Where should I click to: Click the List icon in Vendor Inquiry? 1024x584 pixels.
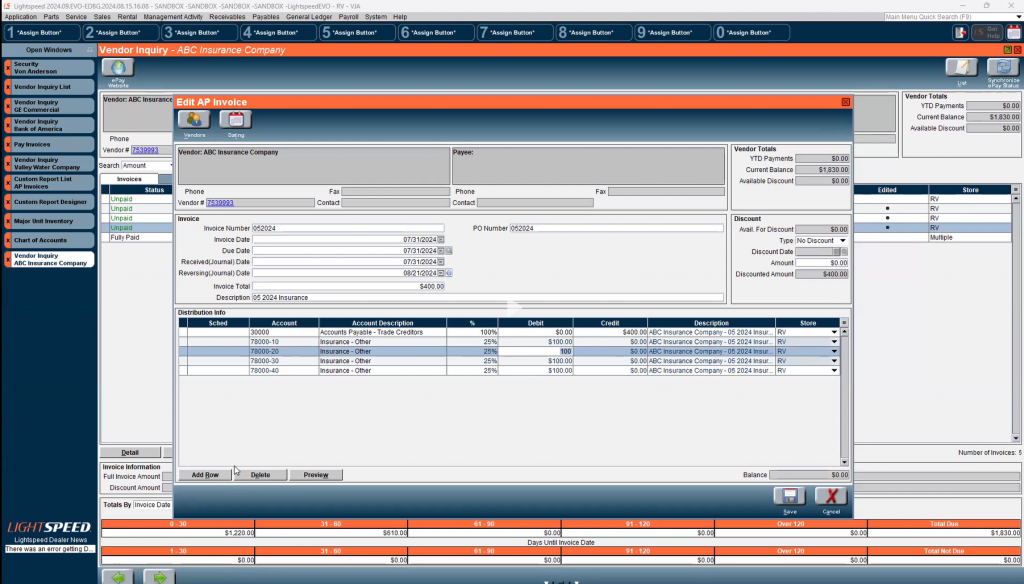(x=961, y=68)
